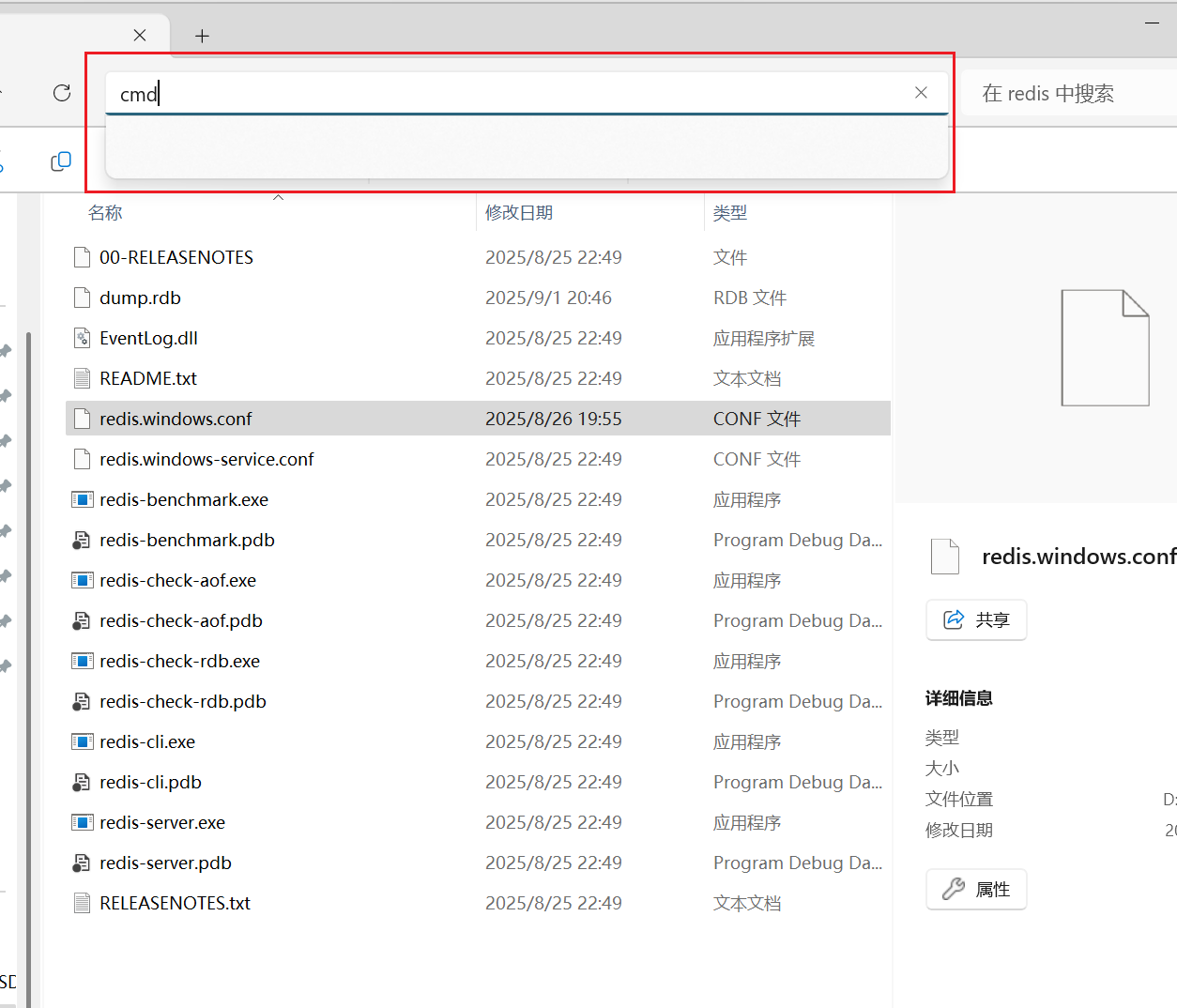This screenshot has width=1177, height=1008.
Task: Click the refresh icon beside address bar
Action: click(x=62, y=93)
